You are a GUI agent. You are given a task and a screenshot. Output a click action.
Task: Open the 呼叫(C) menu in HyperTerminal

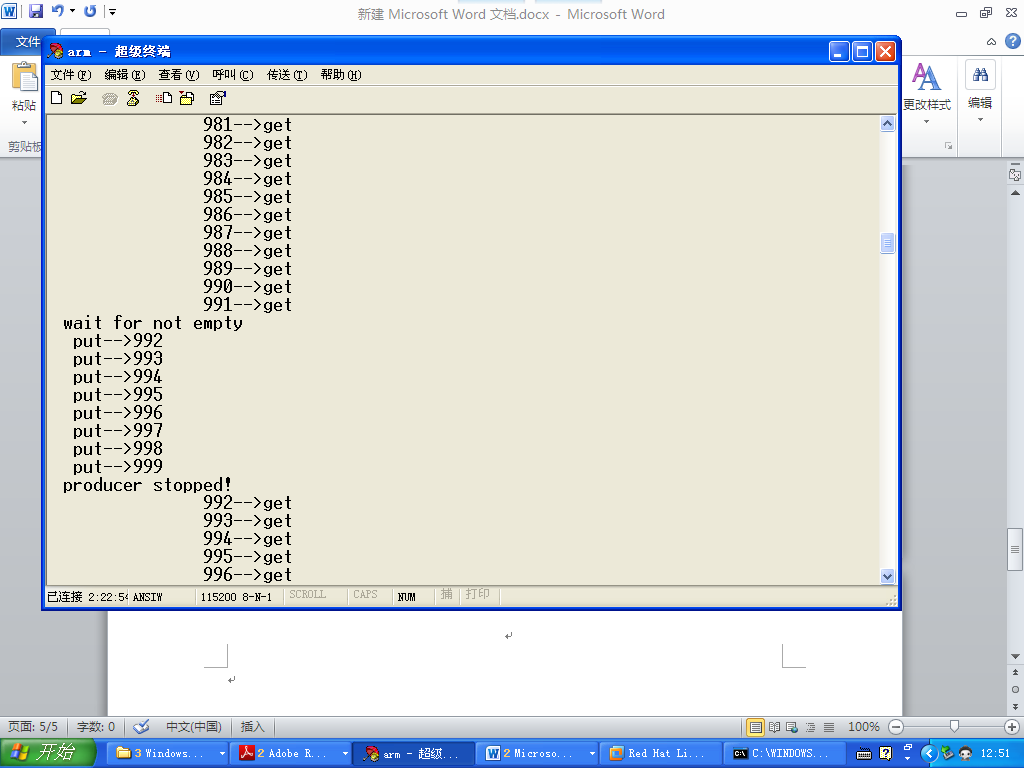(232, 75)
